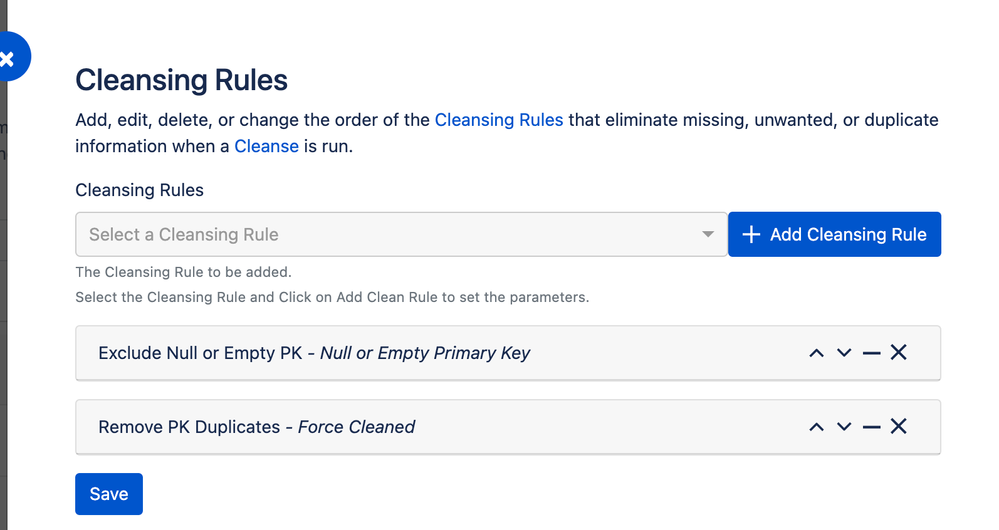Open the Select a Cleansing Rule combo box

tap(390, 235)
